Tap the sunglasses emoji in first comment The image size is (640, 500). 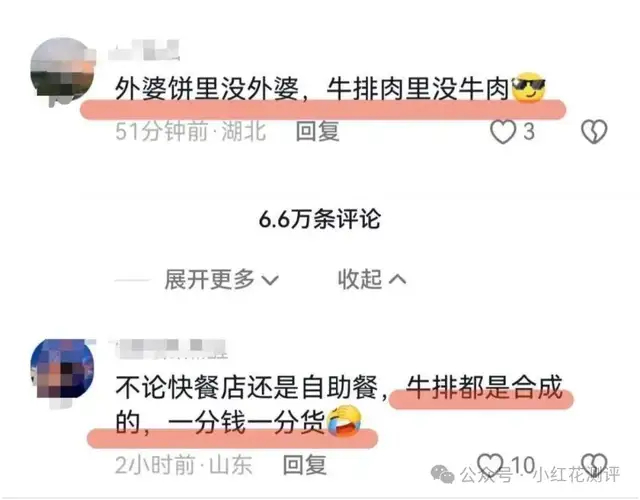[x=529, y=87]
